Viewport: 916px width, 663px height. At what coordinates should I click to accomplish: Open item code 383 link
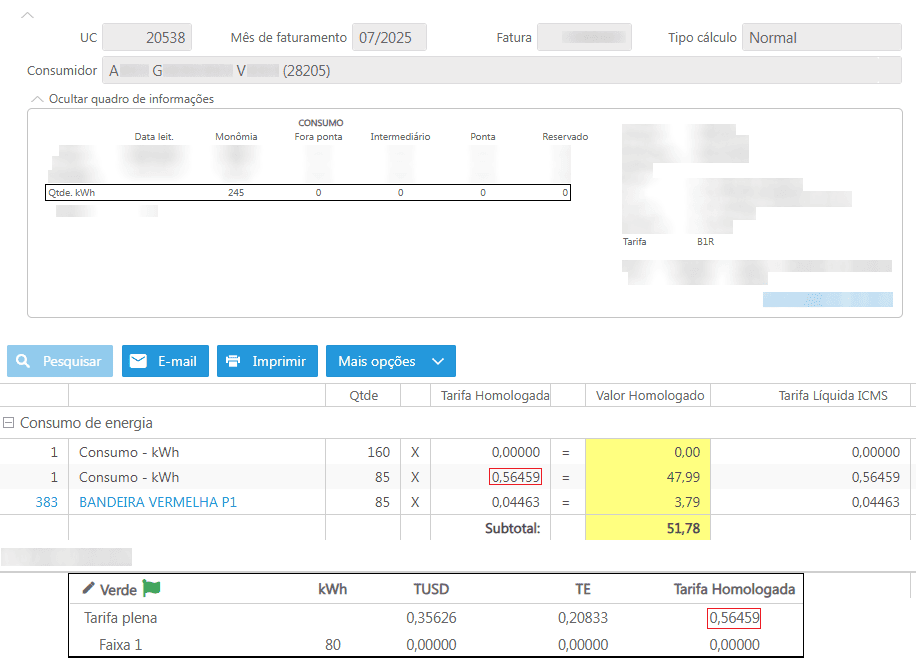click(x=46, y=502)
